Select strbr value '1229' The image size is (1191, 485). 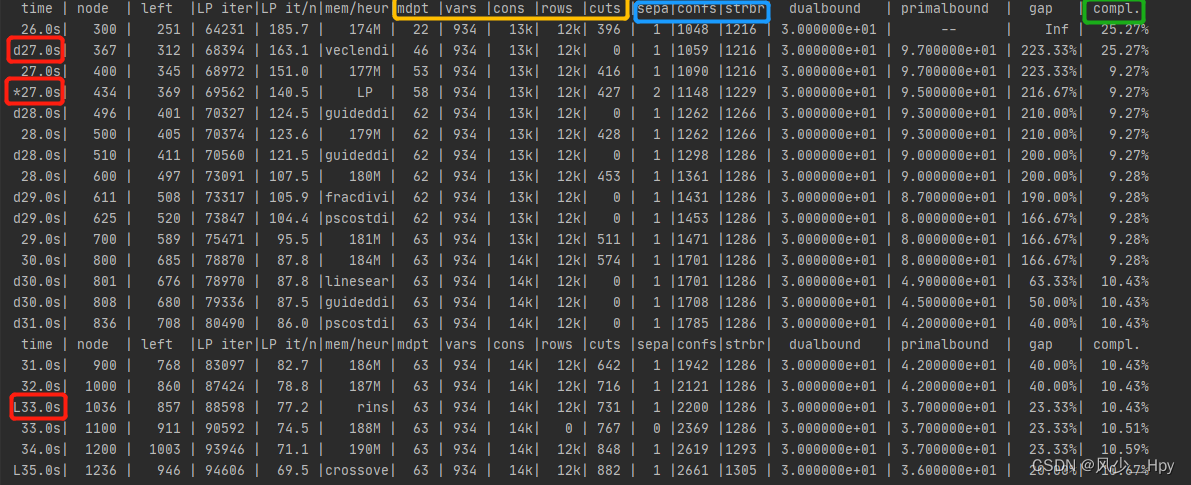coord(741,93)
